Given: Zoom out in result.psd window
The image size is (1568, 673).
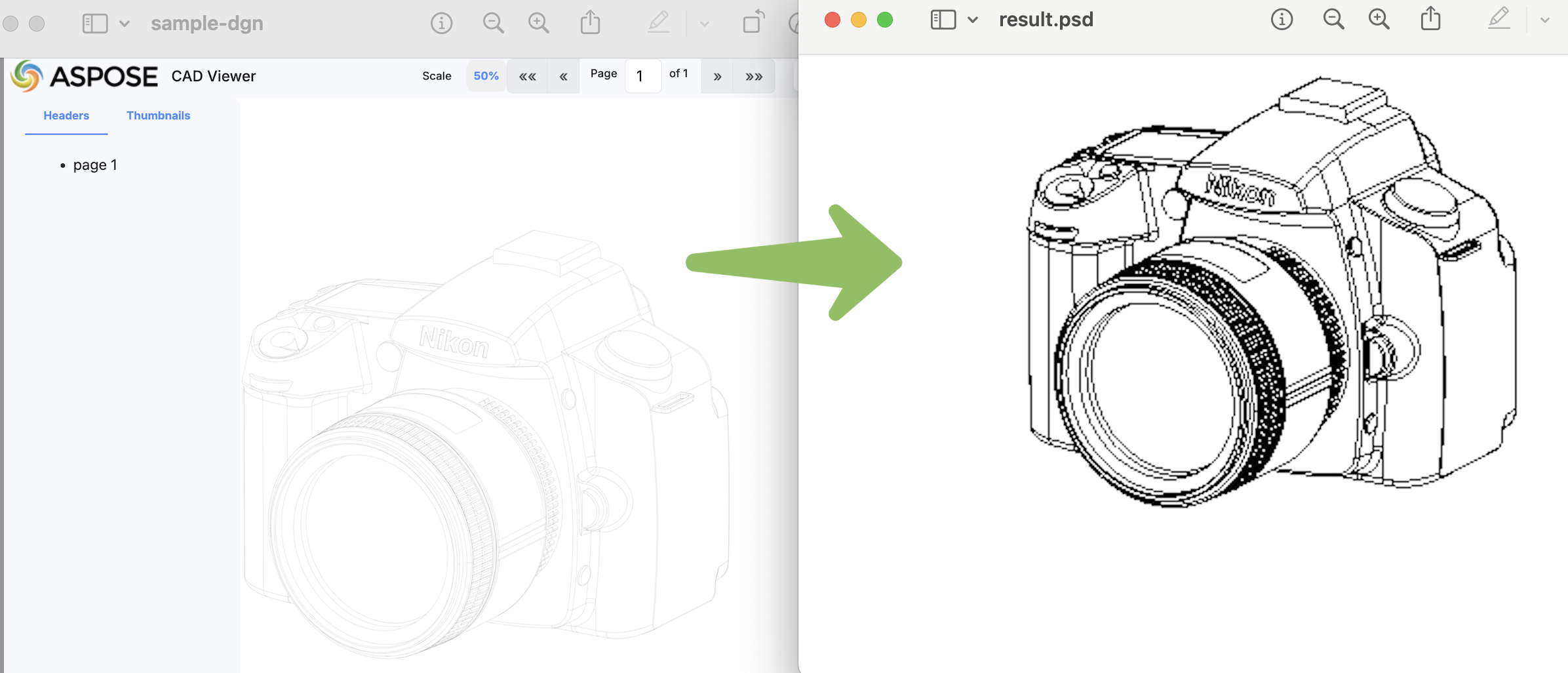Looking at the screenshot, I should (1333, 20).
